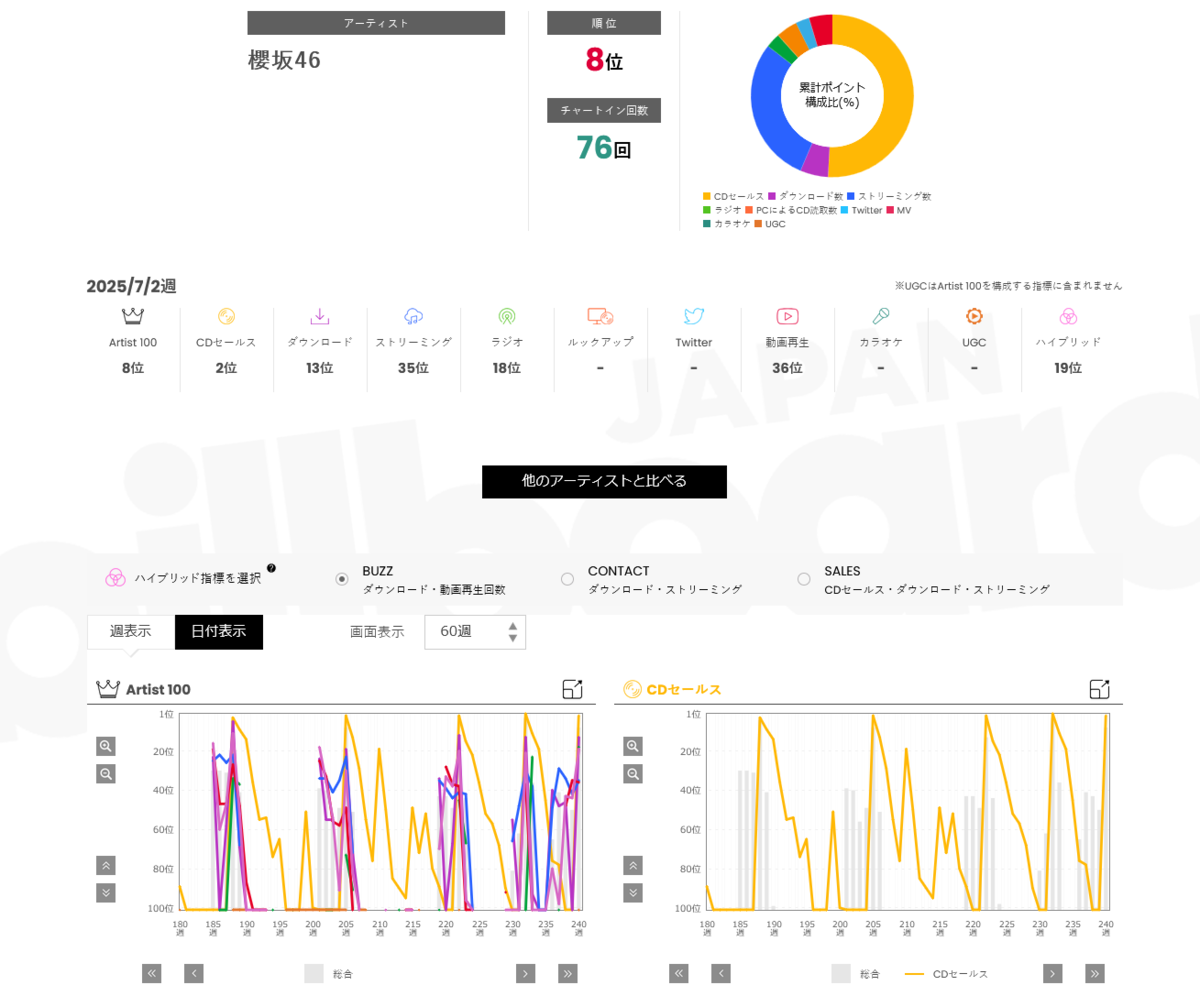Click the UGC gear icon

coord(974,316)
